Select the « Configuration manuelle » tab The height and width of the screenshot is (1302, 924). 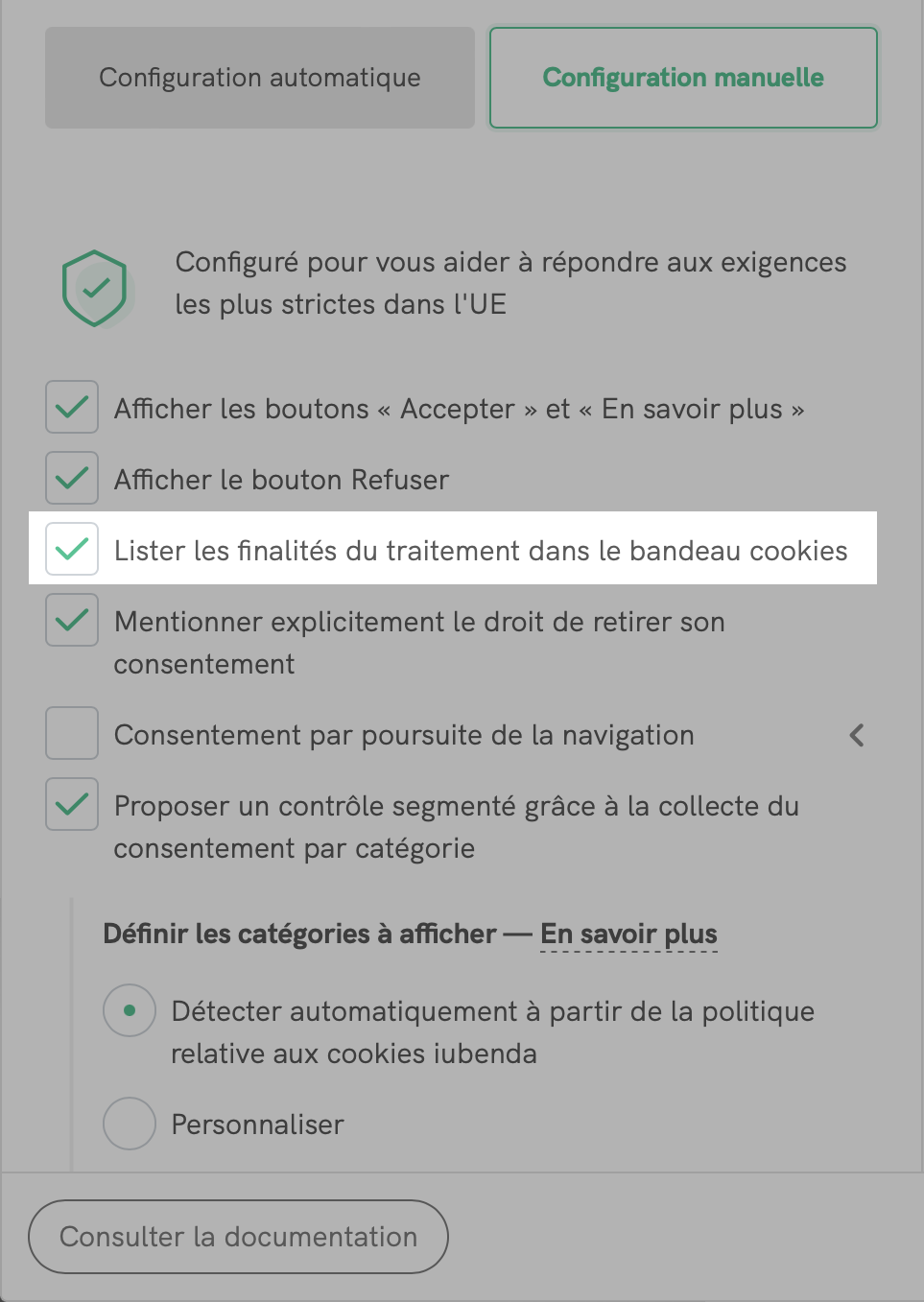(682, 78)
